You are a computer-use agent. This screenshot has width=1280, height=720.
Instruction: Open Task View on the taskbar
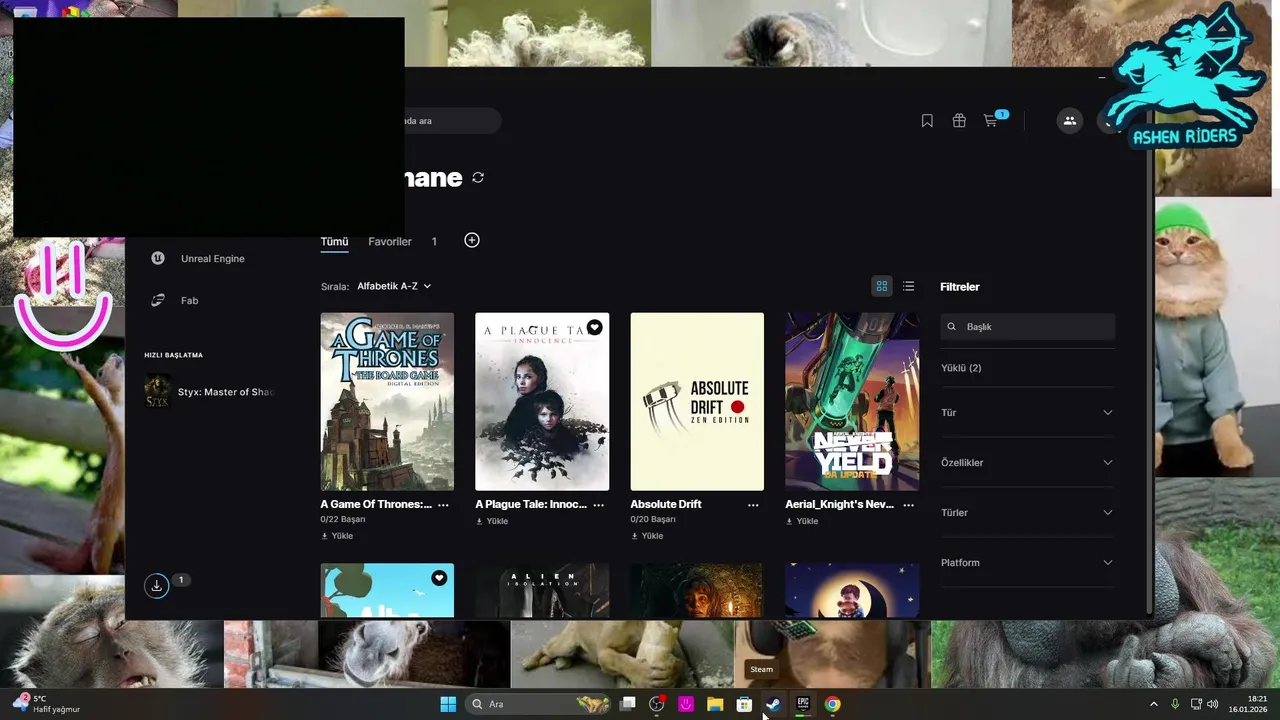click(628, 704)
